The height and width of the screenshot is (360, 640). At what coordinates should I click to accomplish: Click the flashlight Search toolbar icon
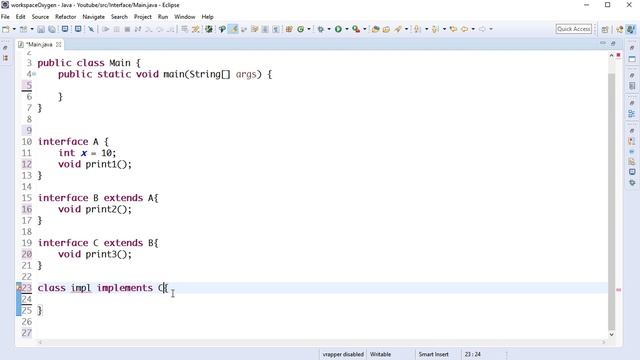tap(398, 29)
